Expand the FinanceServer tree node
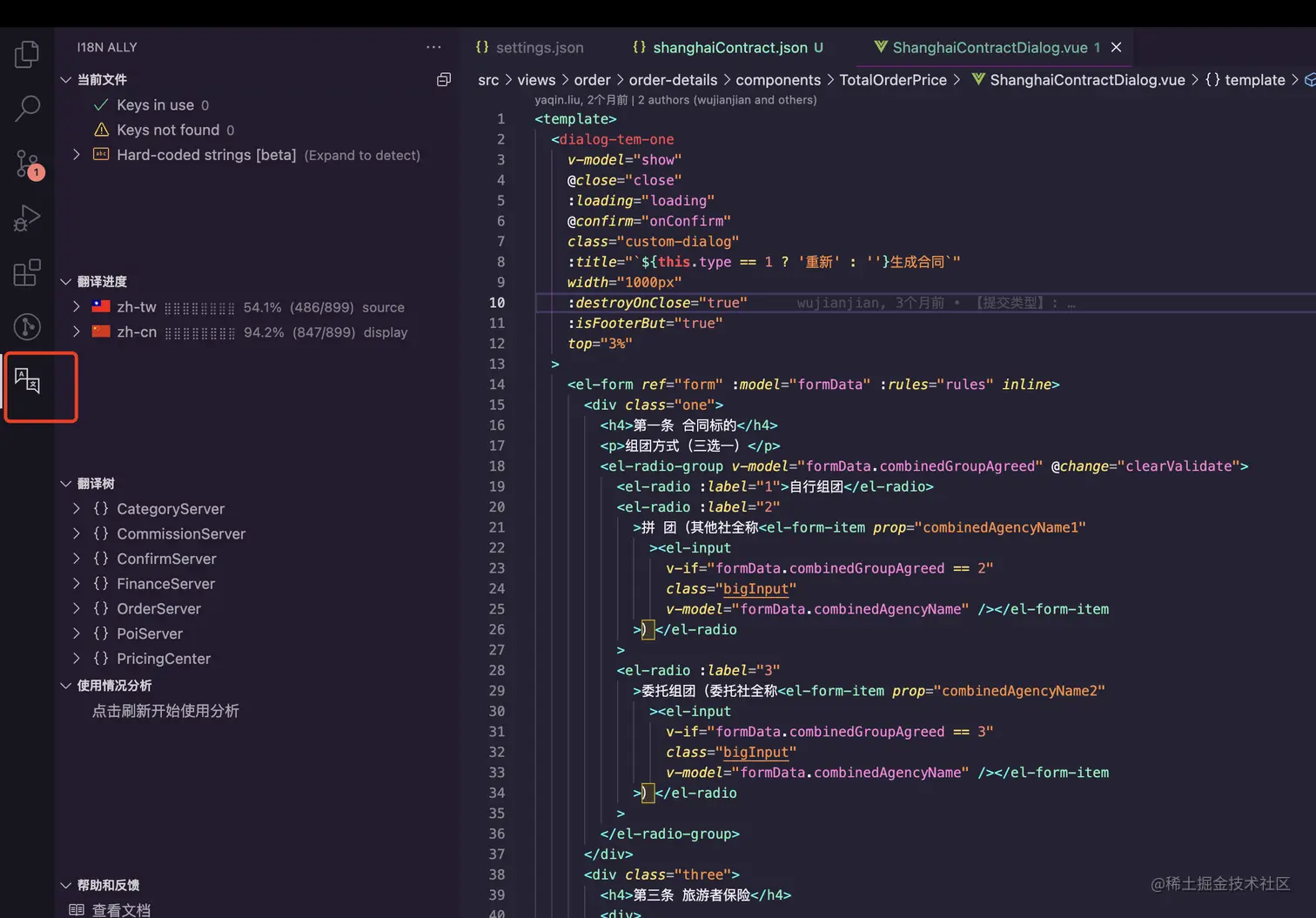 click(77, 583)
